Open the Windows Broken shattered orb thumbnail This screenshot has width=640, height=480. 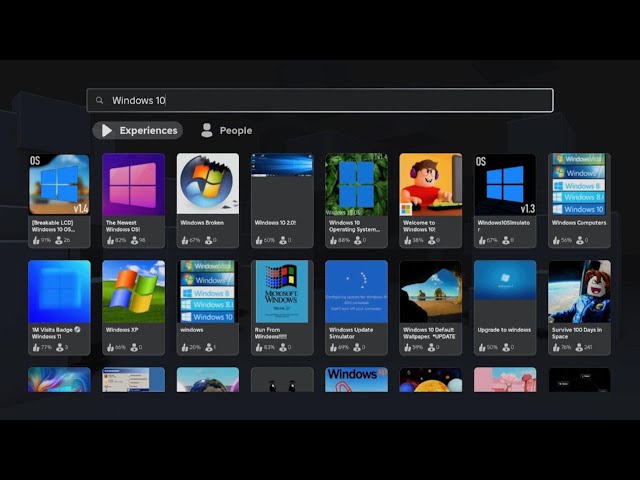208,184
